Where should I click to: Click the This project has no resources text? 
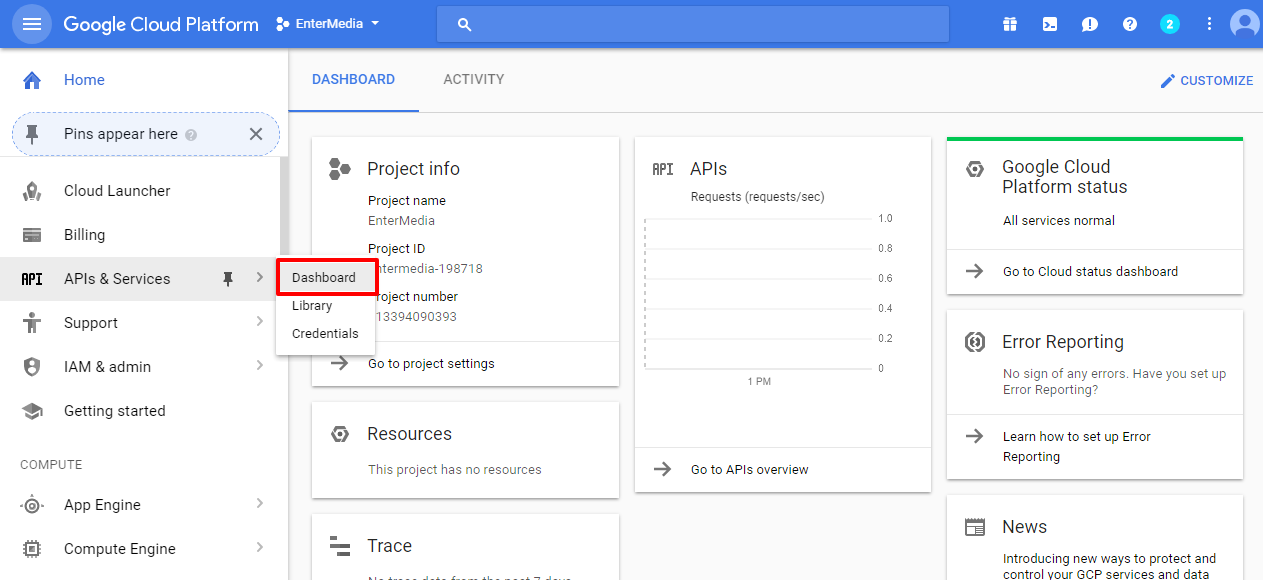pos(455,470)
